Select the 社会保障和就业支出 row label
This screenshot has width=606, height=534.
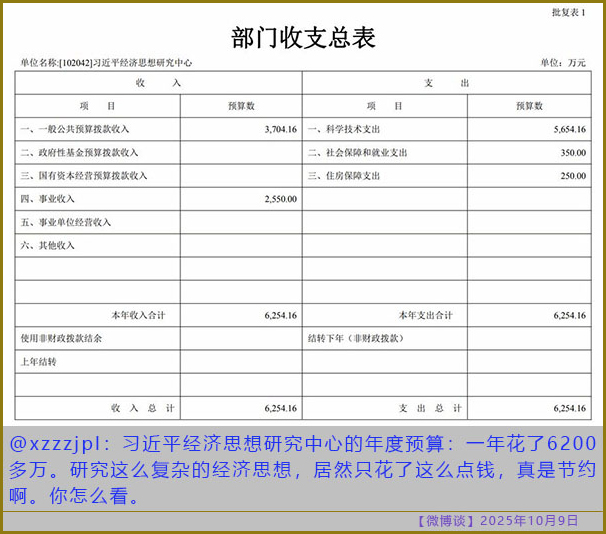click(x=358, y=152)
